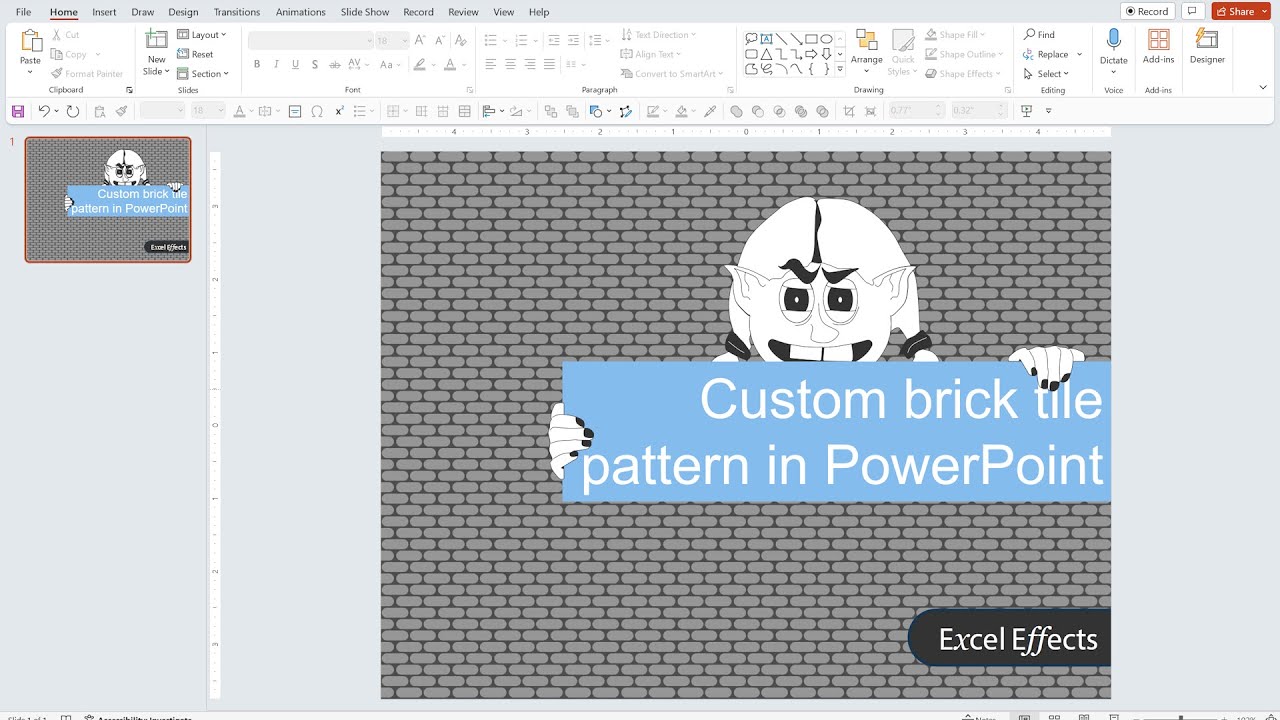Customize Quick Access Toolbar dropdown
The width and height of the screenshot is (1280, 720).
point(1048,111)
